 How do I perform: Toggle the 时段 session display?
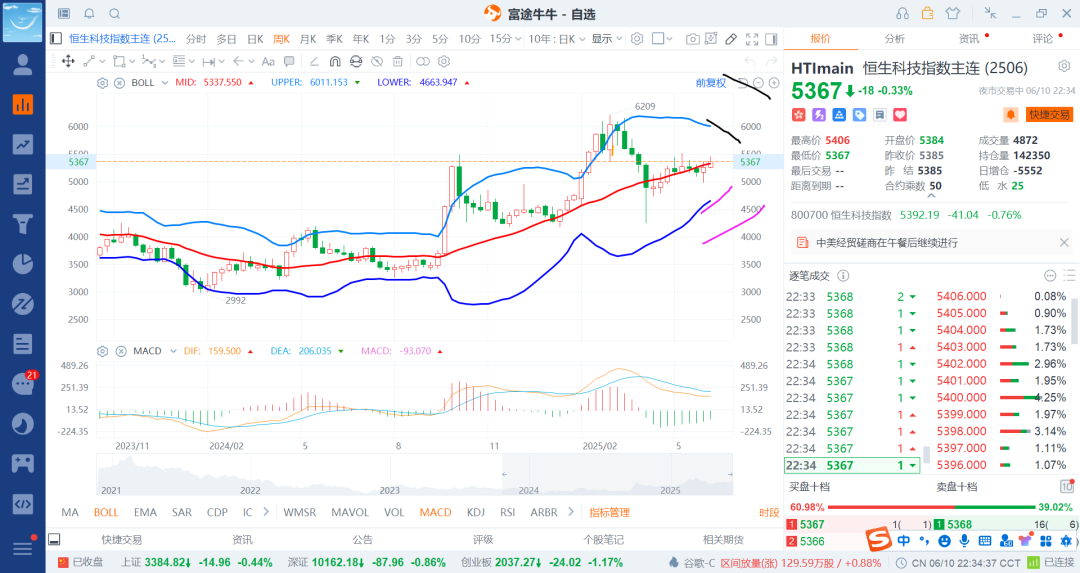(x=768, y=512)
